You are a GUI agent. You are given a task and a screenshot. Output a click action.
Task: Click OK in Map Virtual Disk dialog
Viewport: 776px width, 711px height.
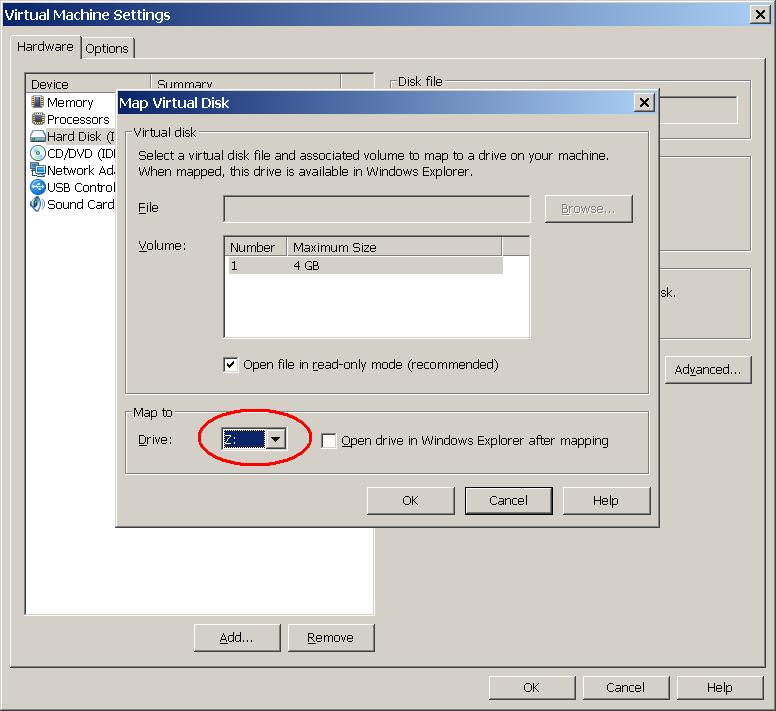coord(410,501)
